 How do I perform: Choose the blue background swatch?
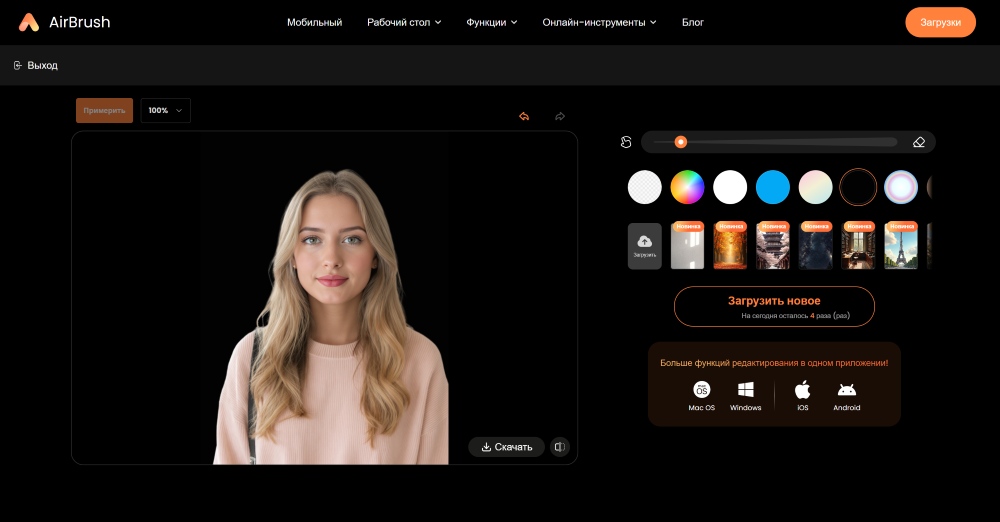[773, 187]
